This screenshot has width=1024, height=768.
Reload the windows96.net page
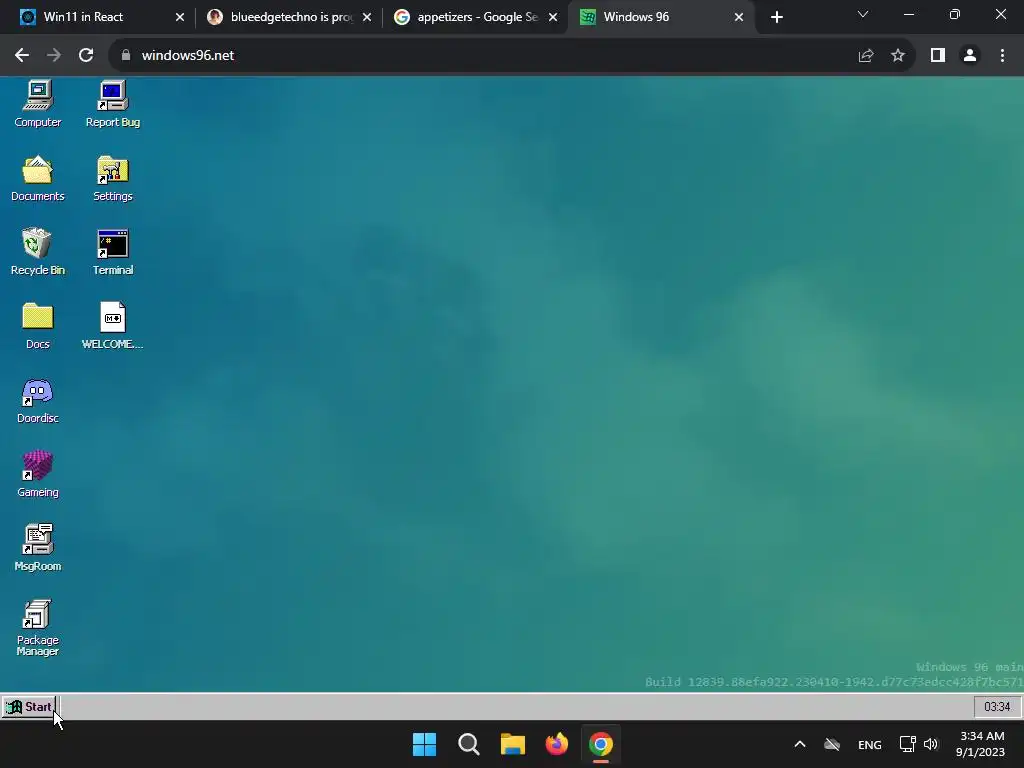coord(86,56)
